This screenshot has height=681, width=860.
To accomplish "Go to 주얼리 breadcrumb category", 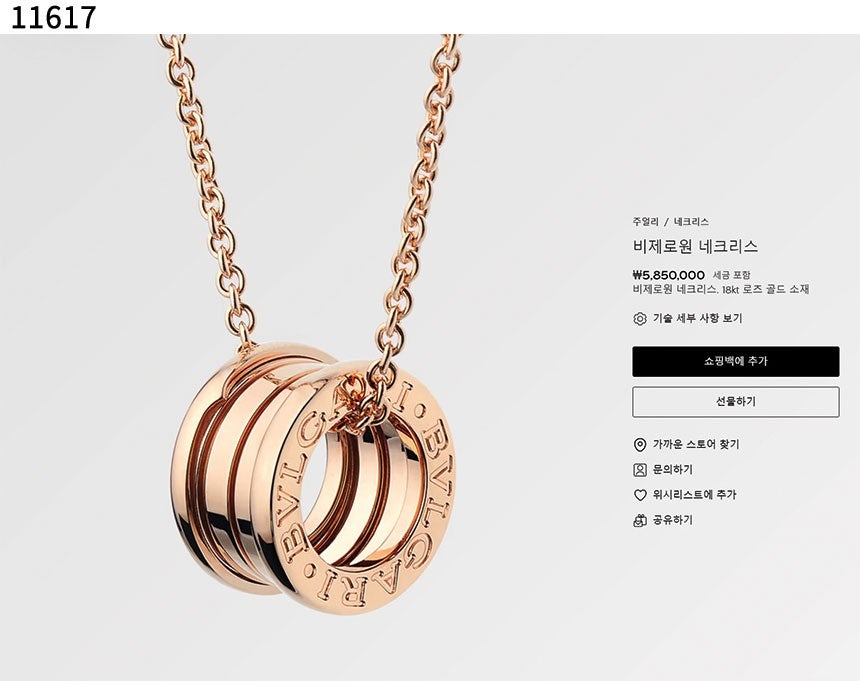I will click(646, 222).
